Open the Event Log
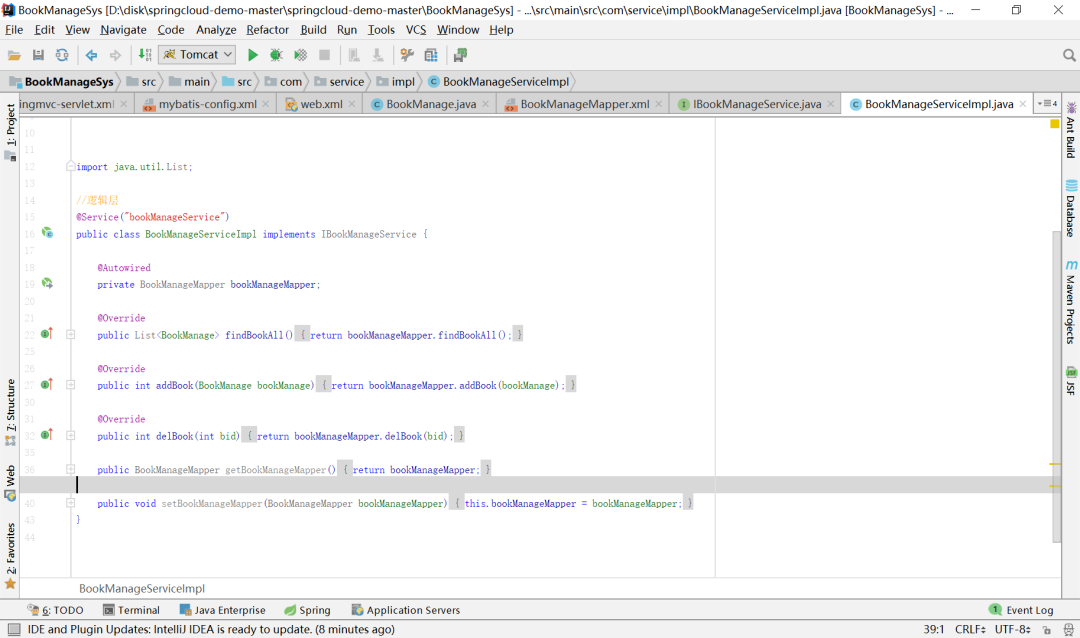The image size is (1080, 638). [x=1021, y=610]
